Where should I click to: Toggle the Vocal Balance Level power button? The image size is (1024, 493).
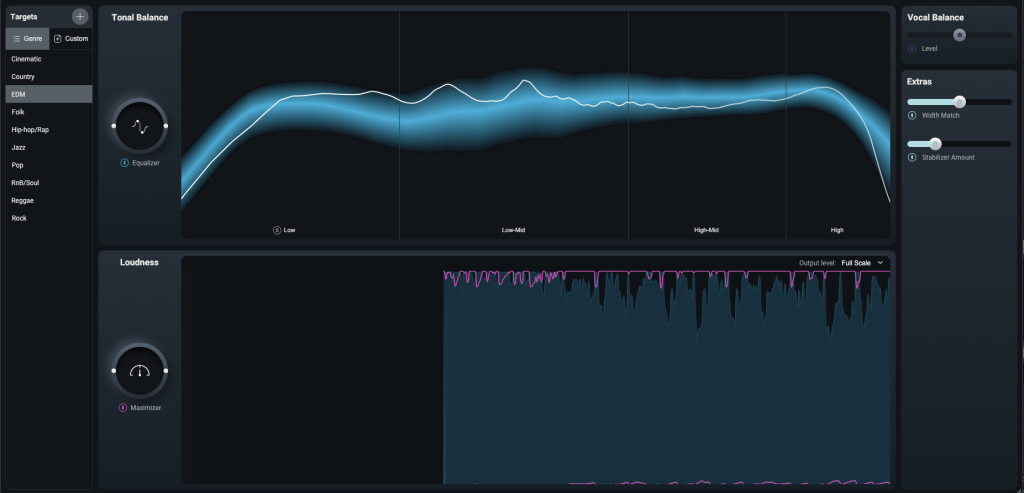[912, 48]
